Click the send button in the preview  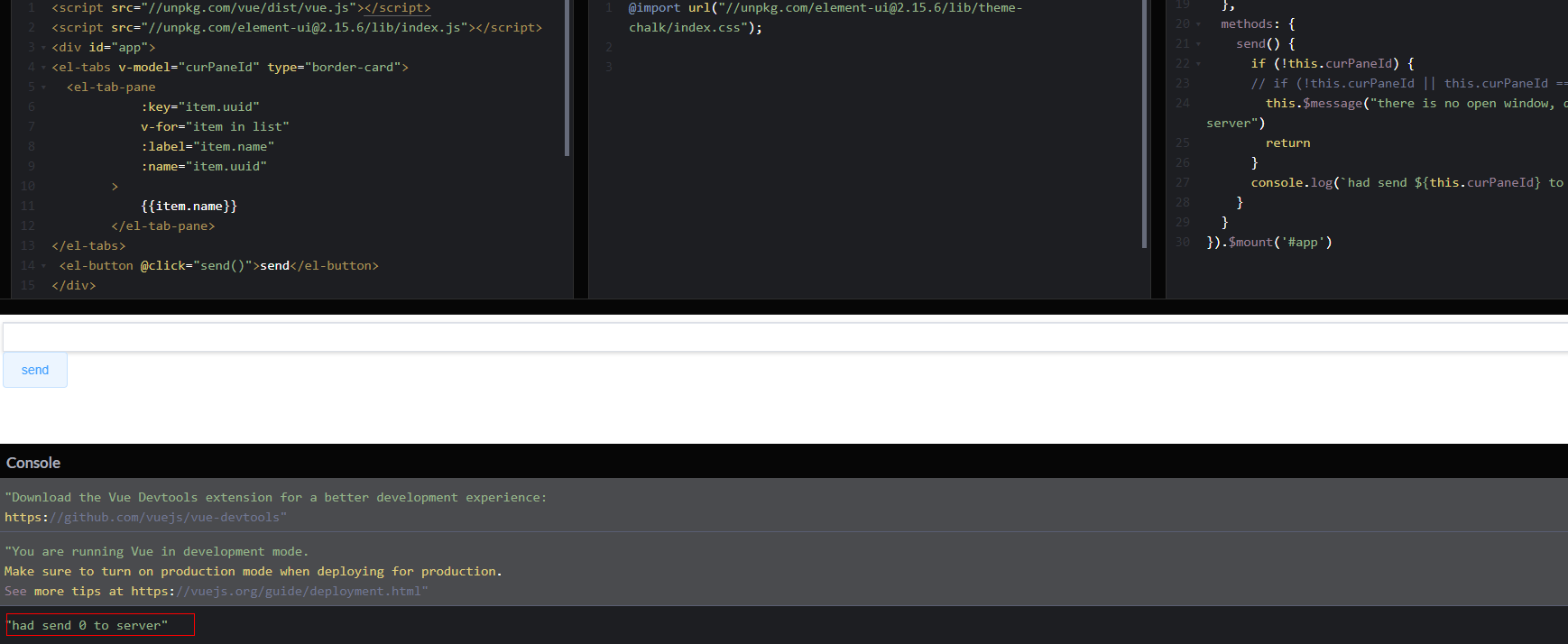(35, 370)
